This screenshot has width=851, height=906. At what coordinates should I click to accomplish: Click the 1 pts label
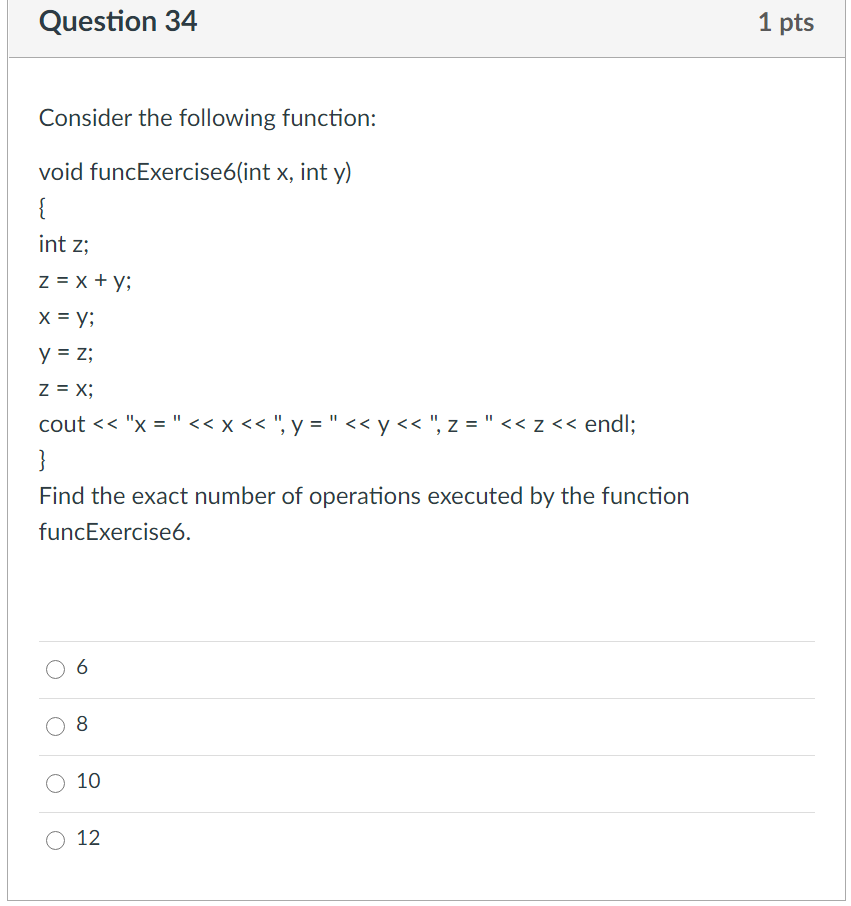click(x=787, y=22)
